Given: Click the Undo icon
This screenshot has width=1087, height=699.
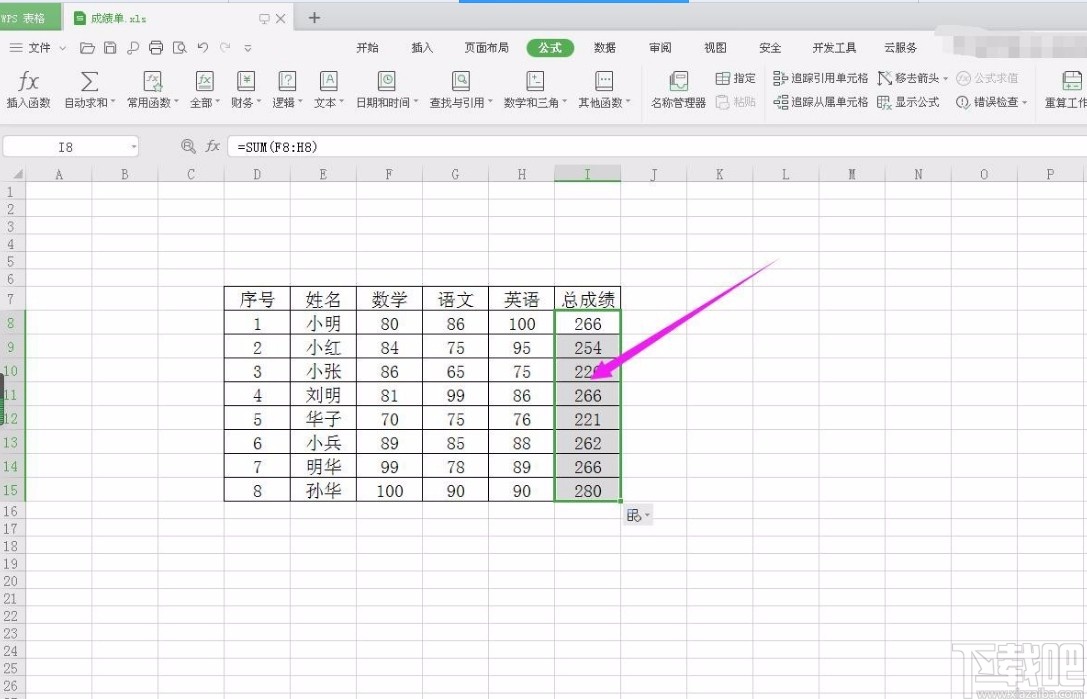Looking at the screenshot, I should coord(201,47).
